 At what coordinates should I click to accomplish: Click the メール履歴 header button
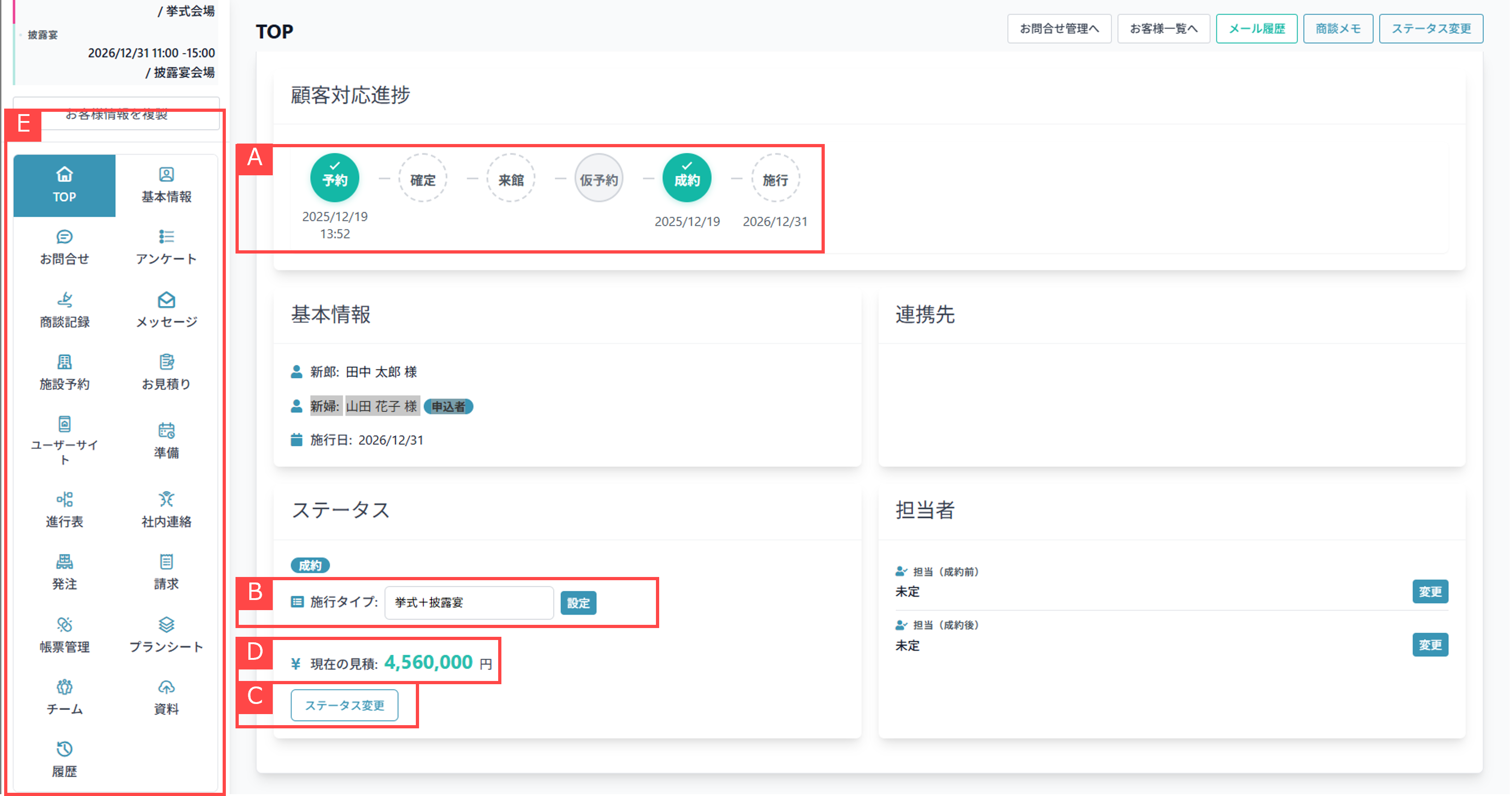1256,29
